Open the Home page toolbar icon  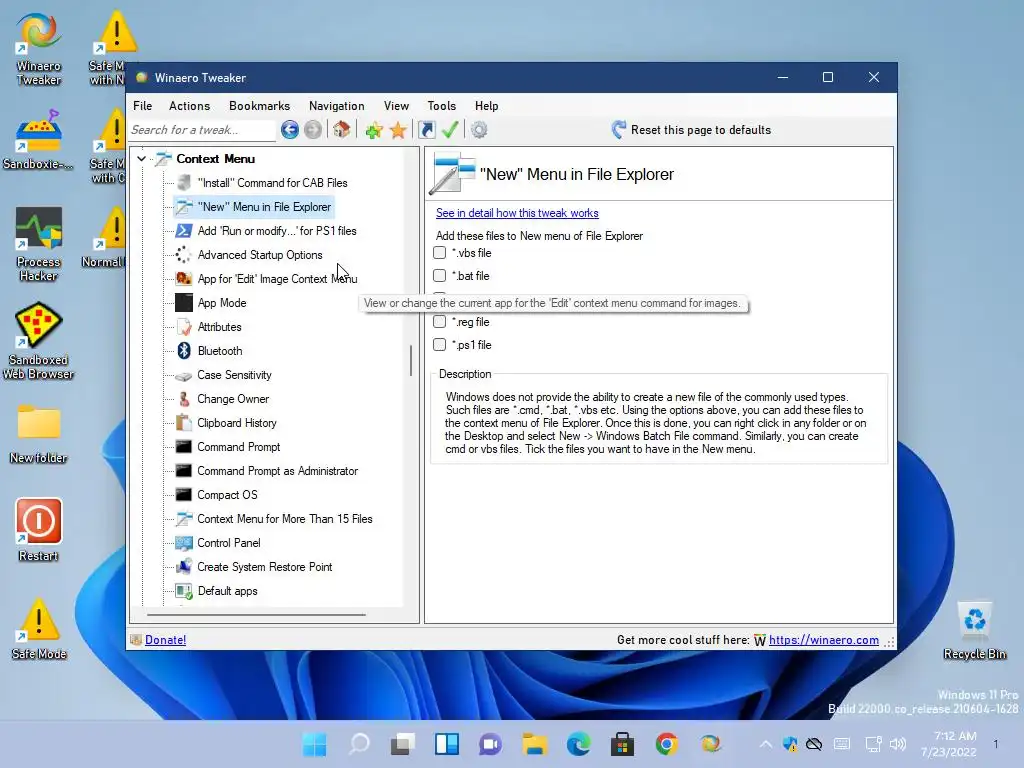coord(341,130)
